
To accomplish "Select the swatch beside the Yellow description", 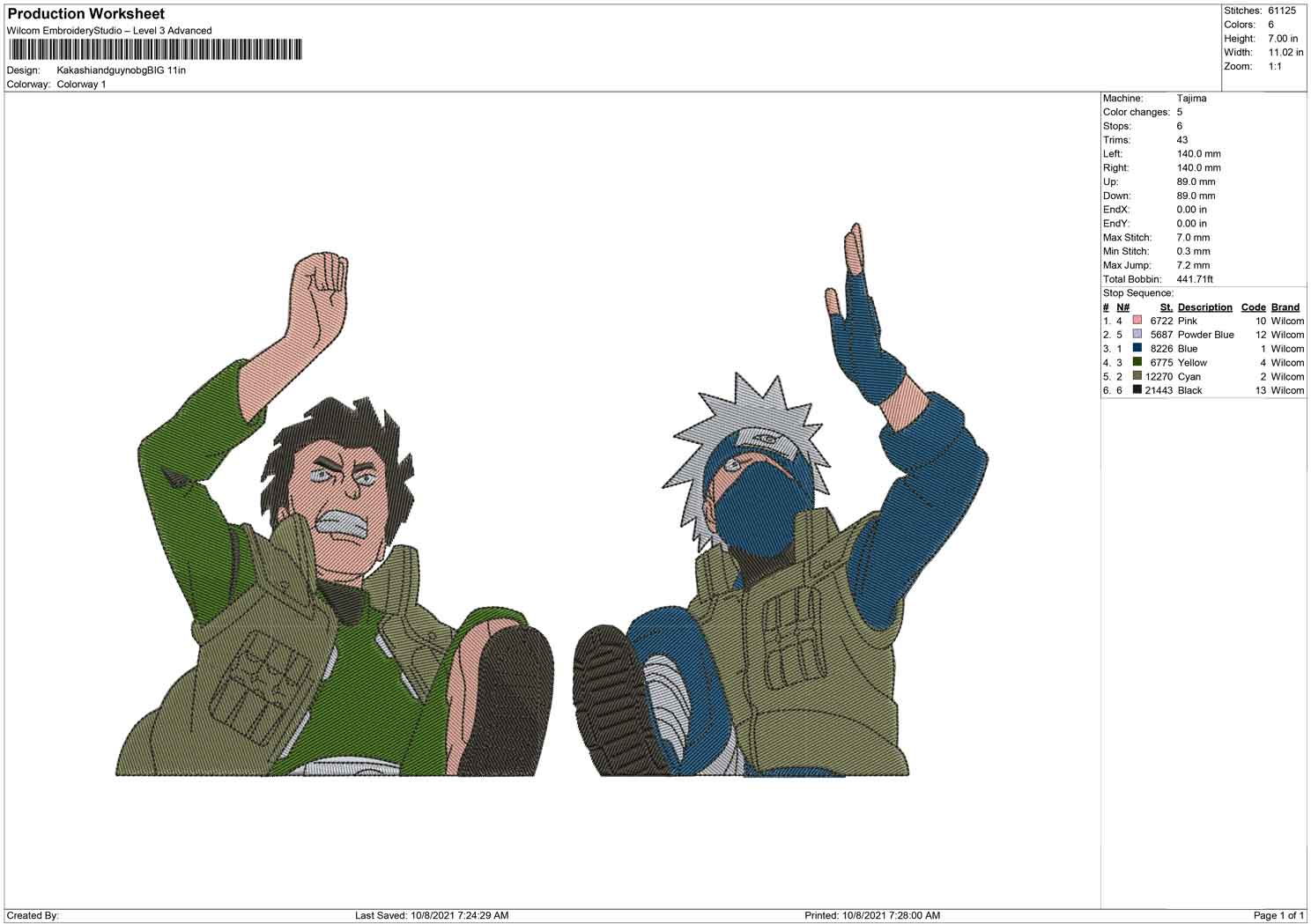I will tap(1137, 362).
